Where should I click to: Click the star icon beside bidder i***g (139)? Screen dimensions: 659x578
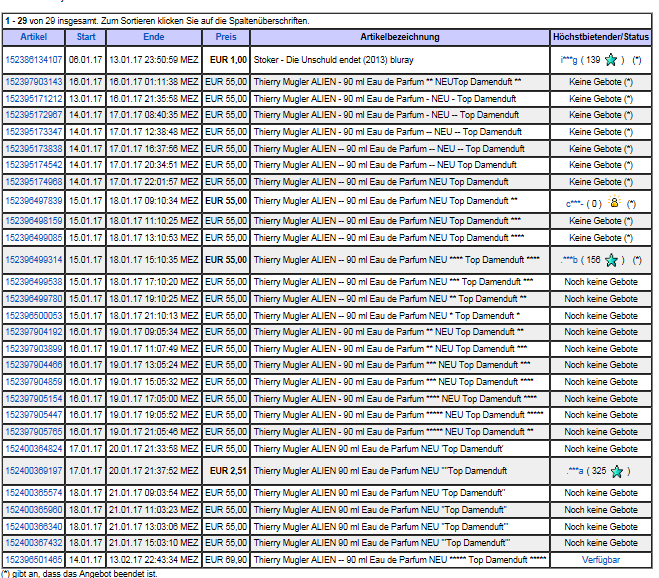pyautogui.click(x=611, y=60)
